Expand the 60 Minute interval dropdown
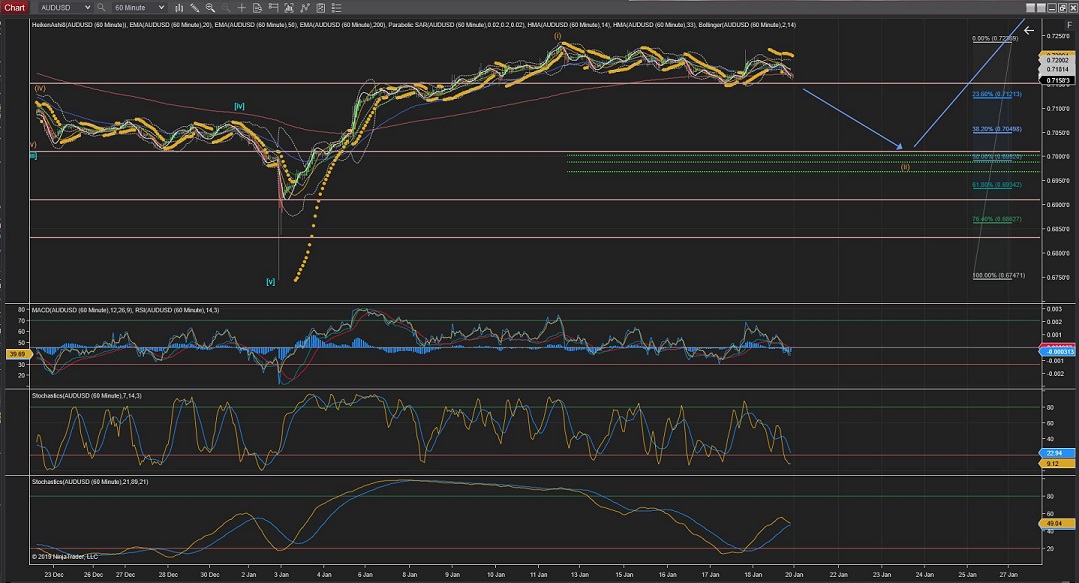 click(x=161, y=7)
